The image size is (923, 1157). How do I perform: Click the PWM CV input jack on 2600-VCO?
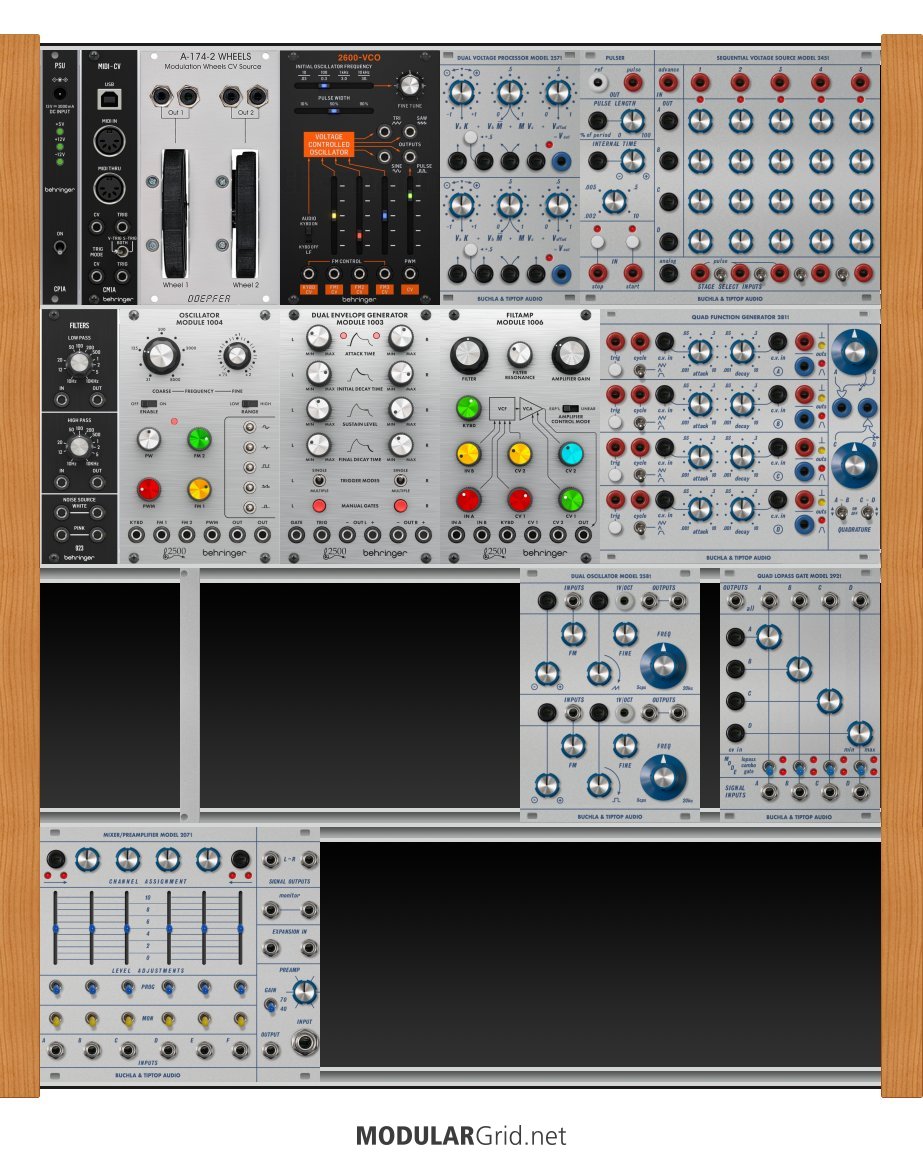409,274
